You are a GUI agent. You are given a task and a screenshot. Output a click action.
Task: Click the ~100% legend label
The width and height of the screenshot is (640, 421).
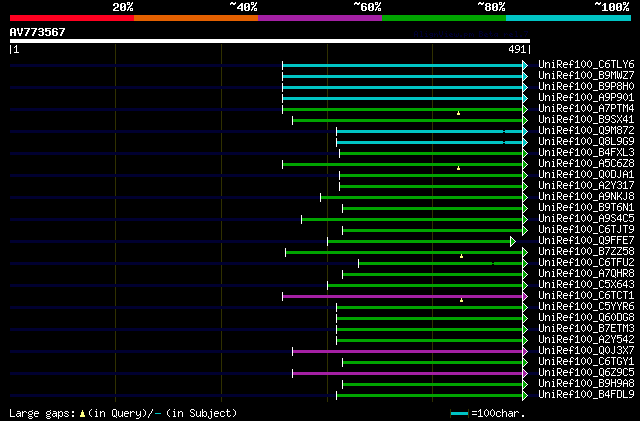(612, 7)
